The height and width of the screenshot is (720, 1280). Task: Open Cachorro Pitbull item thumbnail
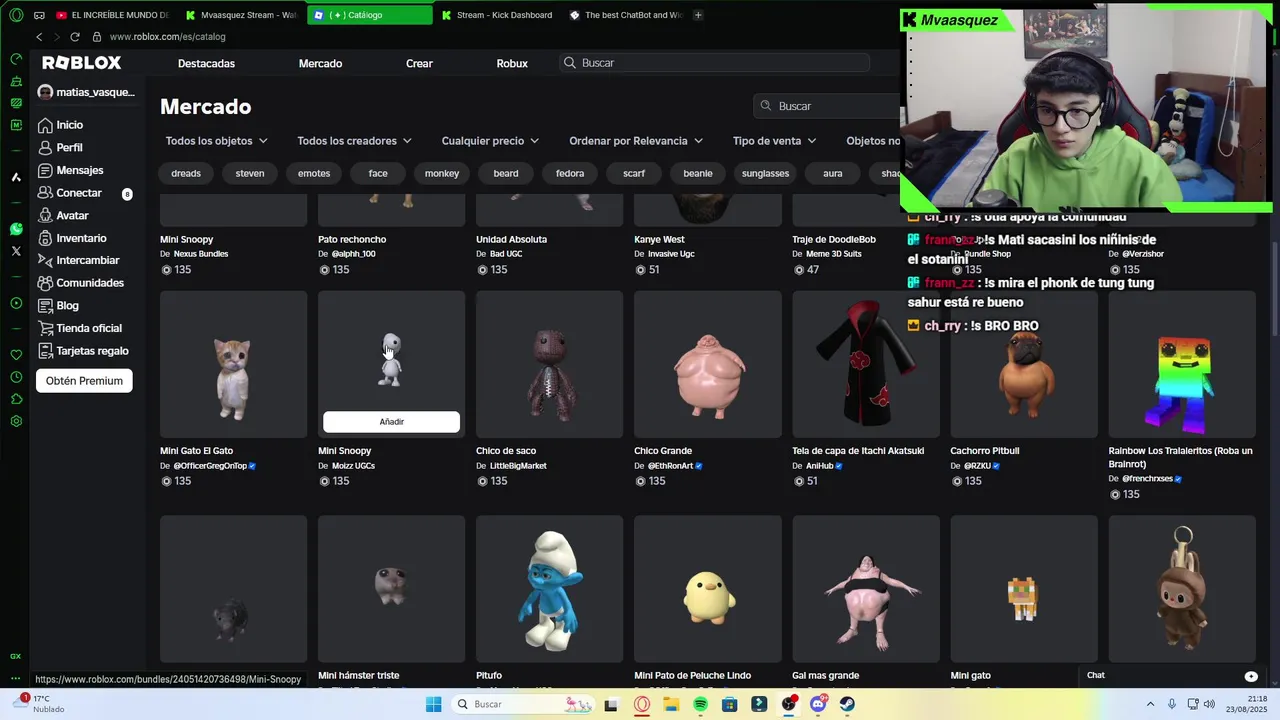pos(1023,364)
